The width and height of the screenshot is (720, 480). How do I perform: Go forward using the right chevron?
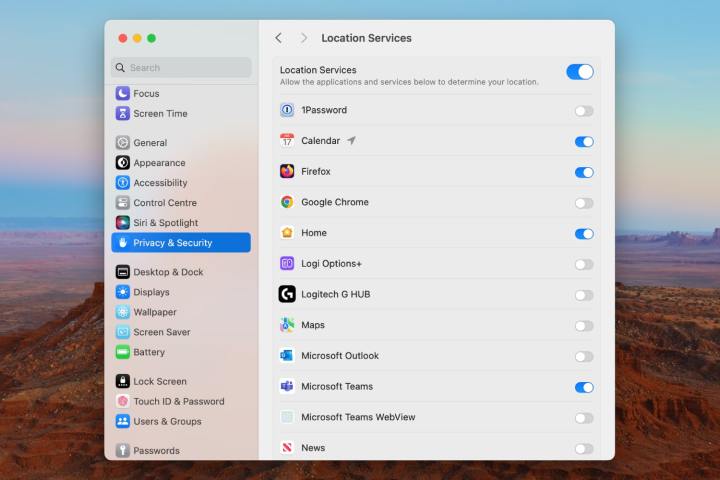pyautogui.click(x=304, y=38)
